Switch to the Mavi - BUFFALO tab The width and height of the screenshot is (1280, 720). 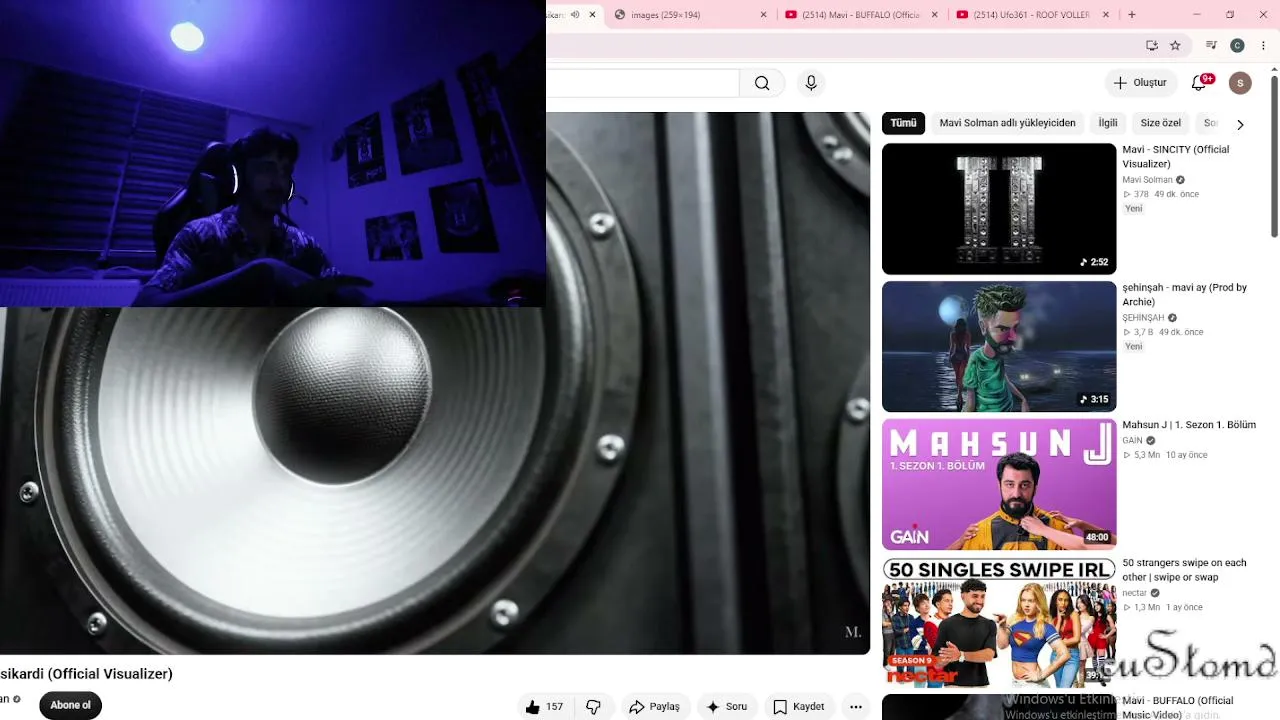pos(862,15)
